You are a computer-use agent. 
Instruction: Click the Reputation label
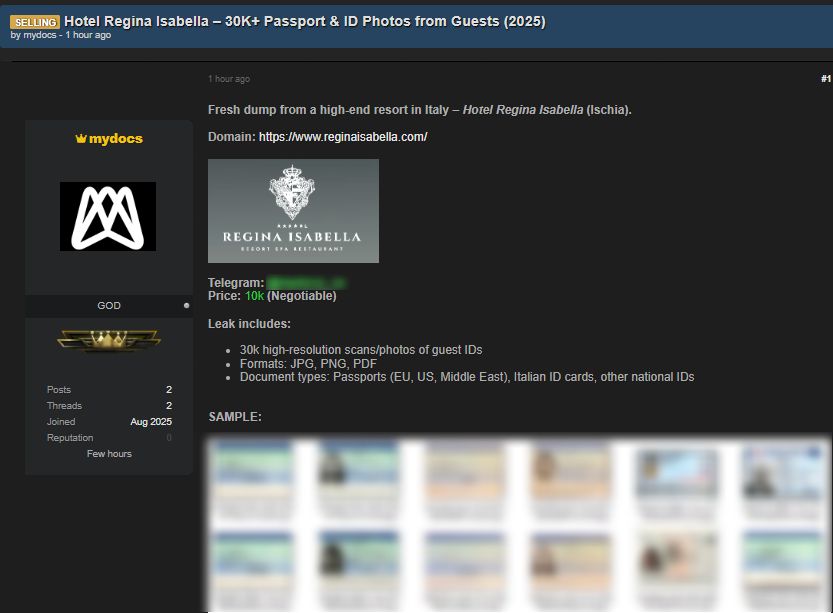[70, 437]
